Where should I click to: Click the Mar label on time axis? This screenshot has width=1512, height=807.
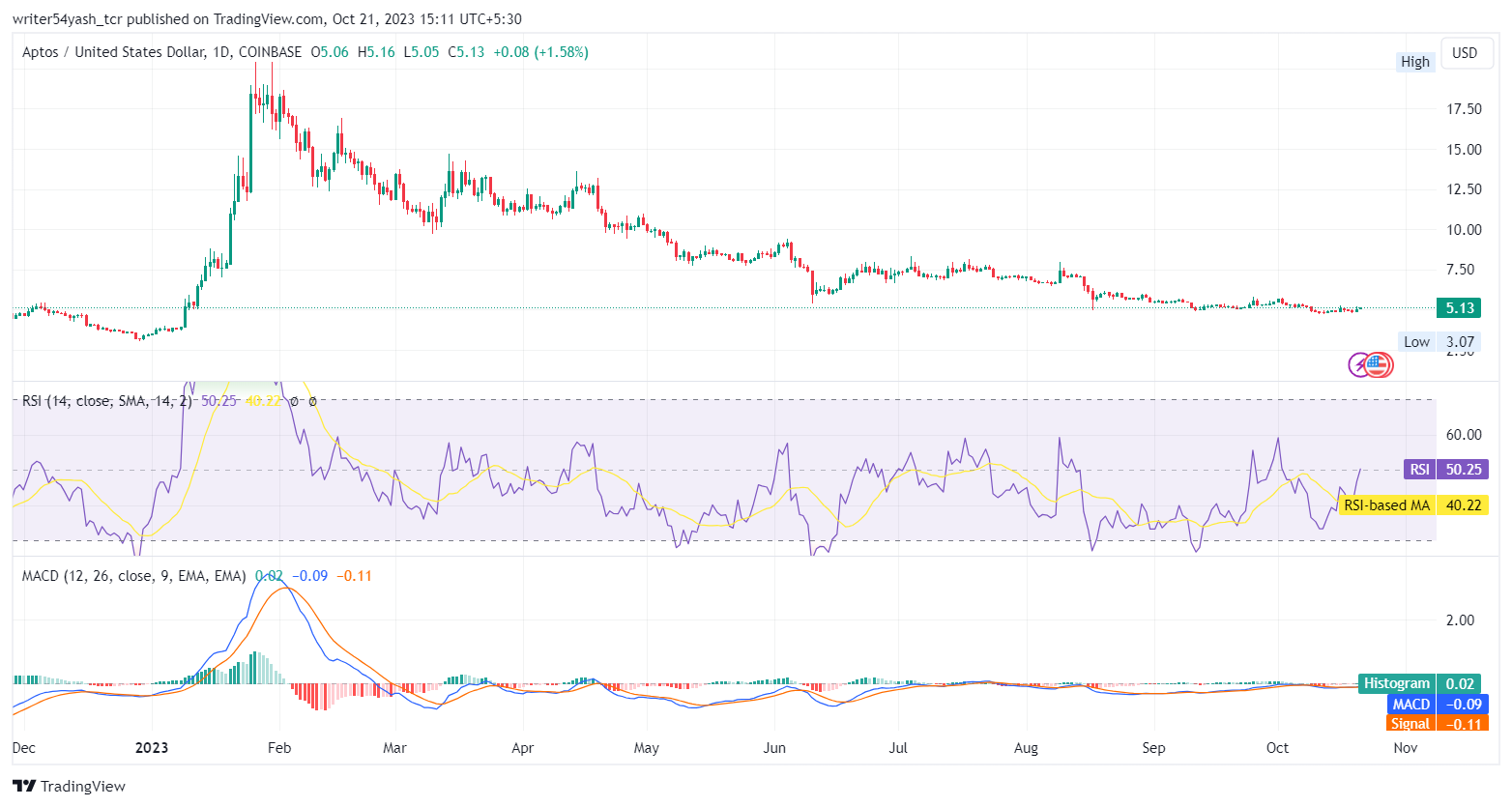pyautogui.click(x=394, y=748)
